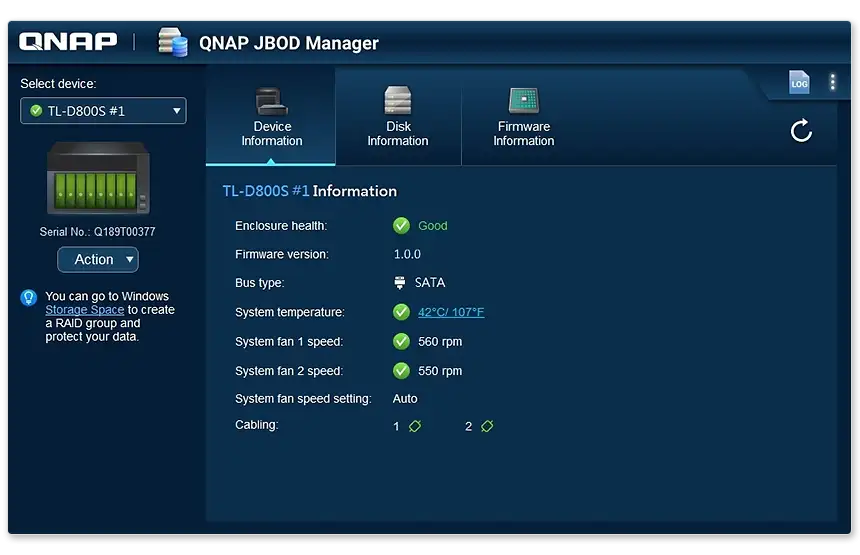
Task: Click the TL-D800S enclosure image
Action: [98, 178]
